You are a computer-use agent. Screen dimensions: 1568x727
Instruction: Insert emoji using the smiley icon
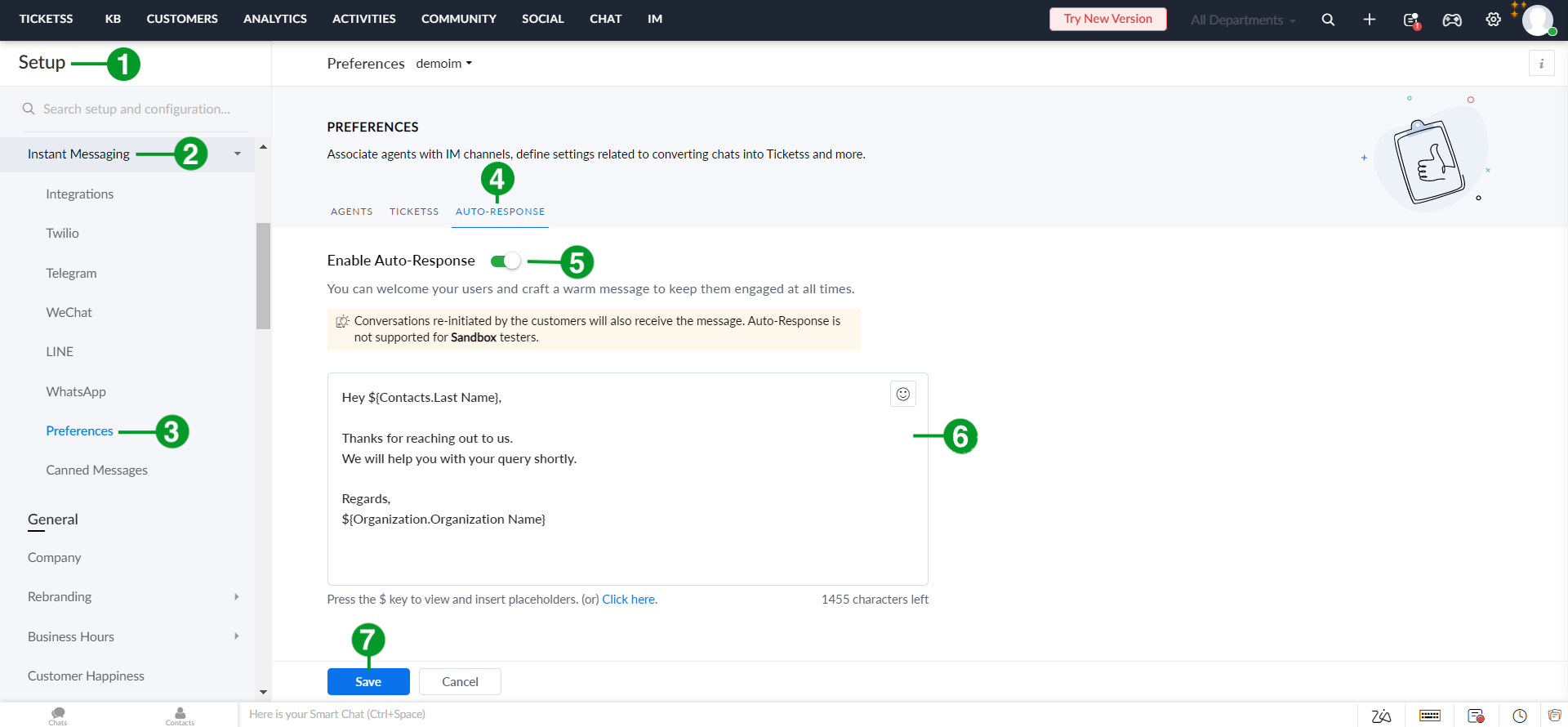[902, 395]
